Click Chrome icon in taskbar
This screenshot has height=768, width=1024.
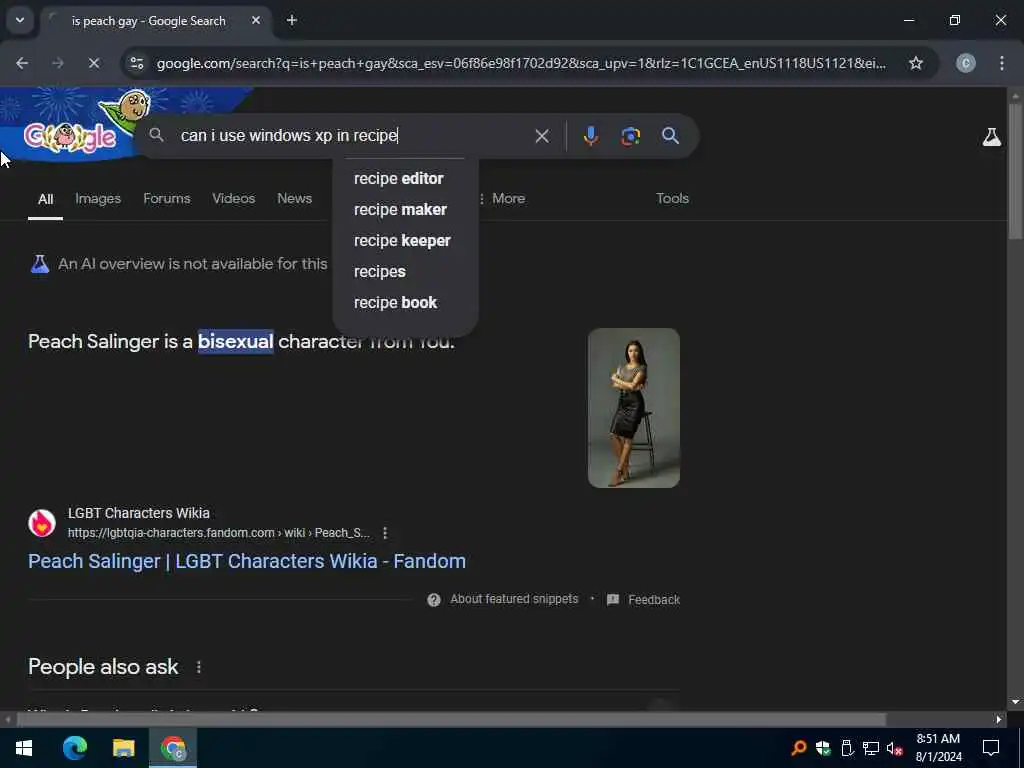point(173,748)
